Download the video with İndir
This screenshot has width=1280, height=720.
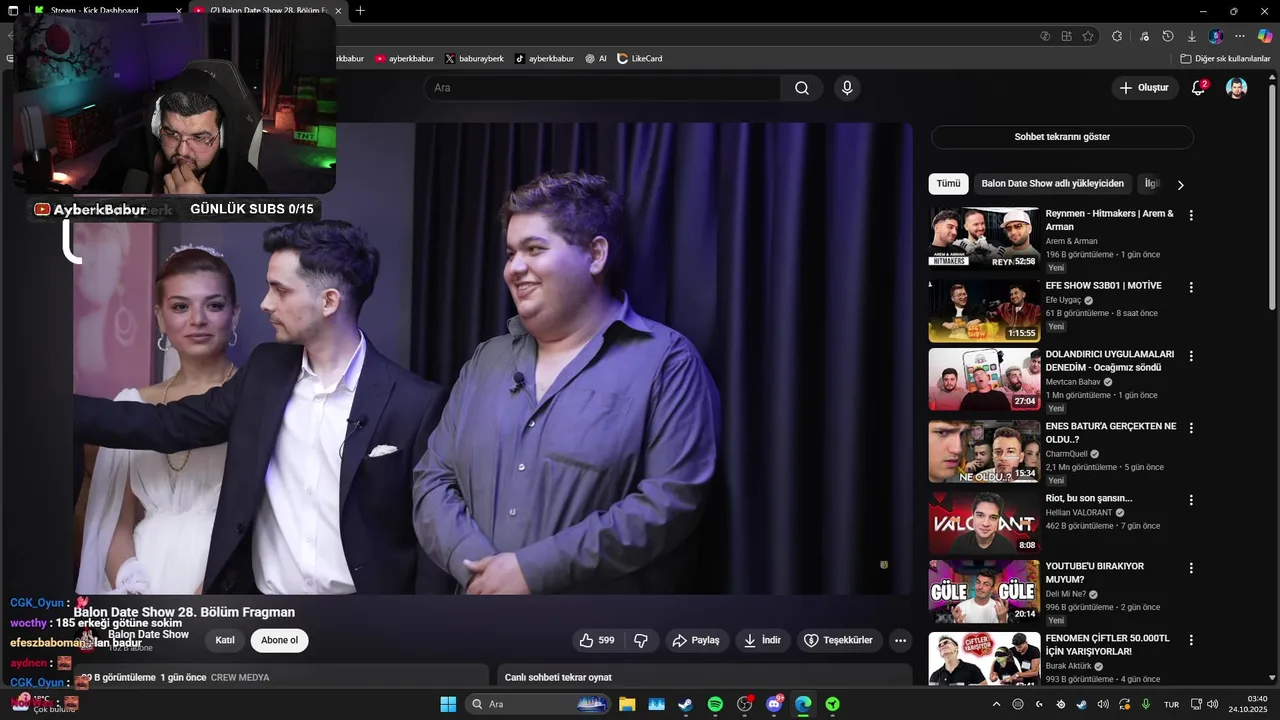click(762, 640)
